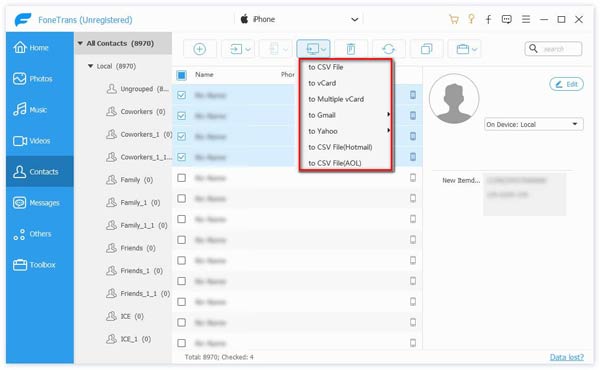Uncheck the second contact row checkbox
Screen dimensions: 600x370
181,116
